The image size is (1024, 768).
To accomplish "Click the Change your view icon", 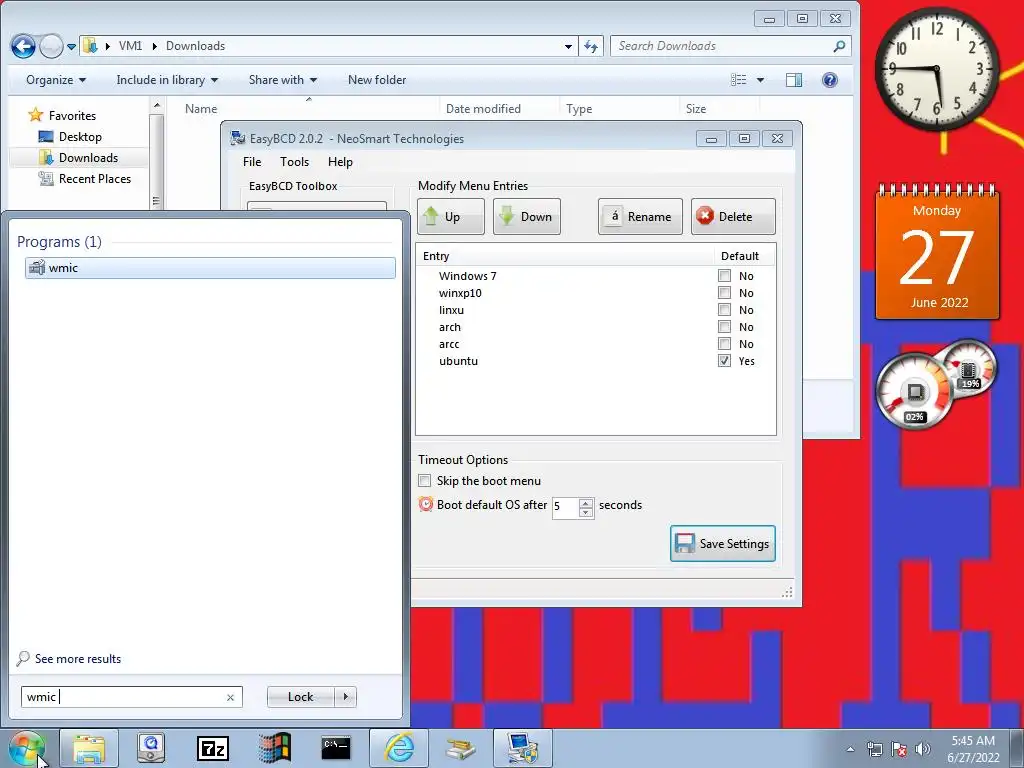I will (x=739, y=80).
